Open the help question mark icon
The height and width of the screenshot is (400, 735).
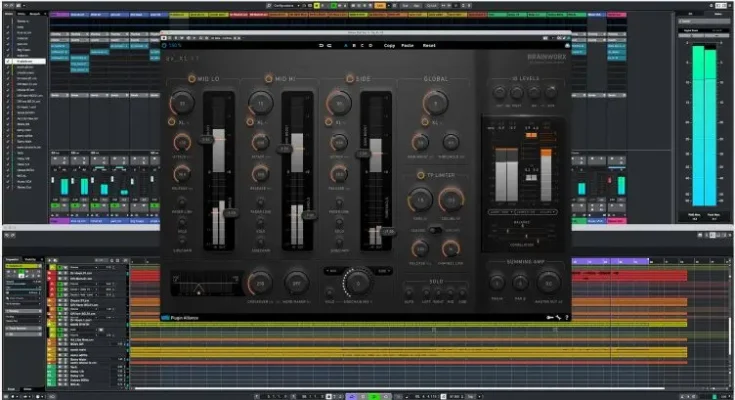[567, 317]
